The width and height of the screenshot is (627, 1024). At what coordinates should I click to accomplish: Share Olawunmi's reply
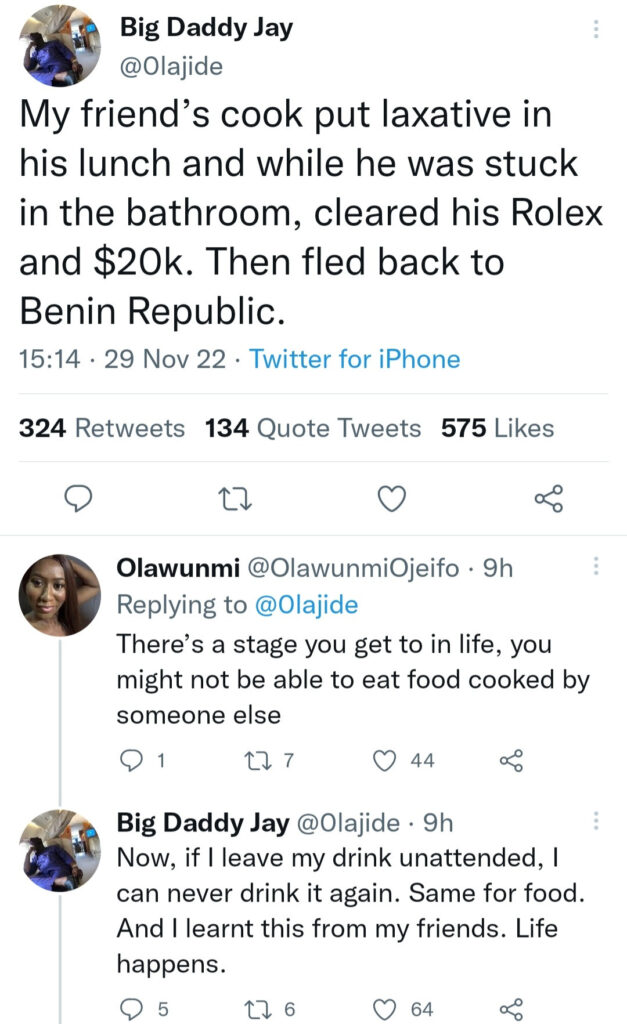[509, 761]
